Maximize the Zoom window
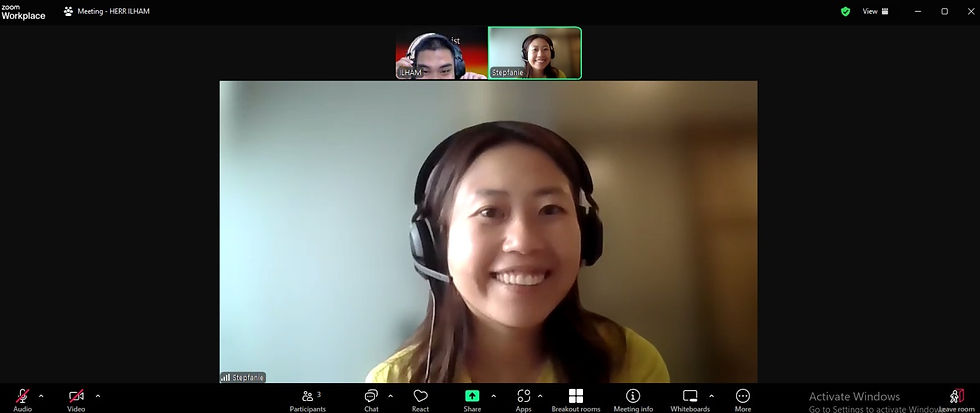Image resolution: width=980 pixels, height=413 pixels. (944, 11)
